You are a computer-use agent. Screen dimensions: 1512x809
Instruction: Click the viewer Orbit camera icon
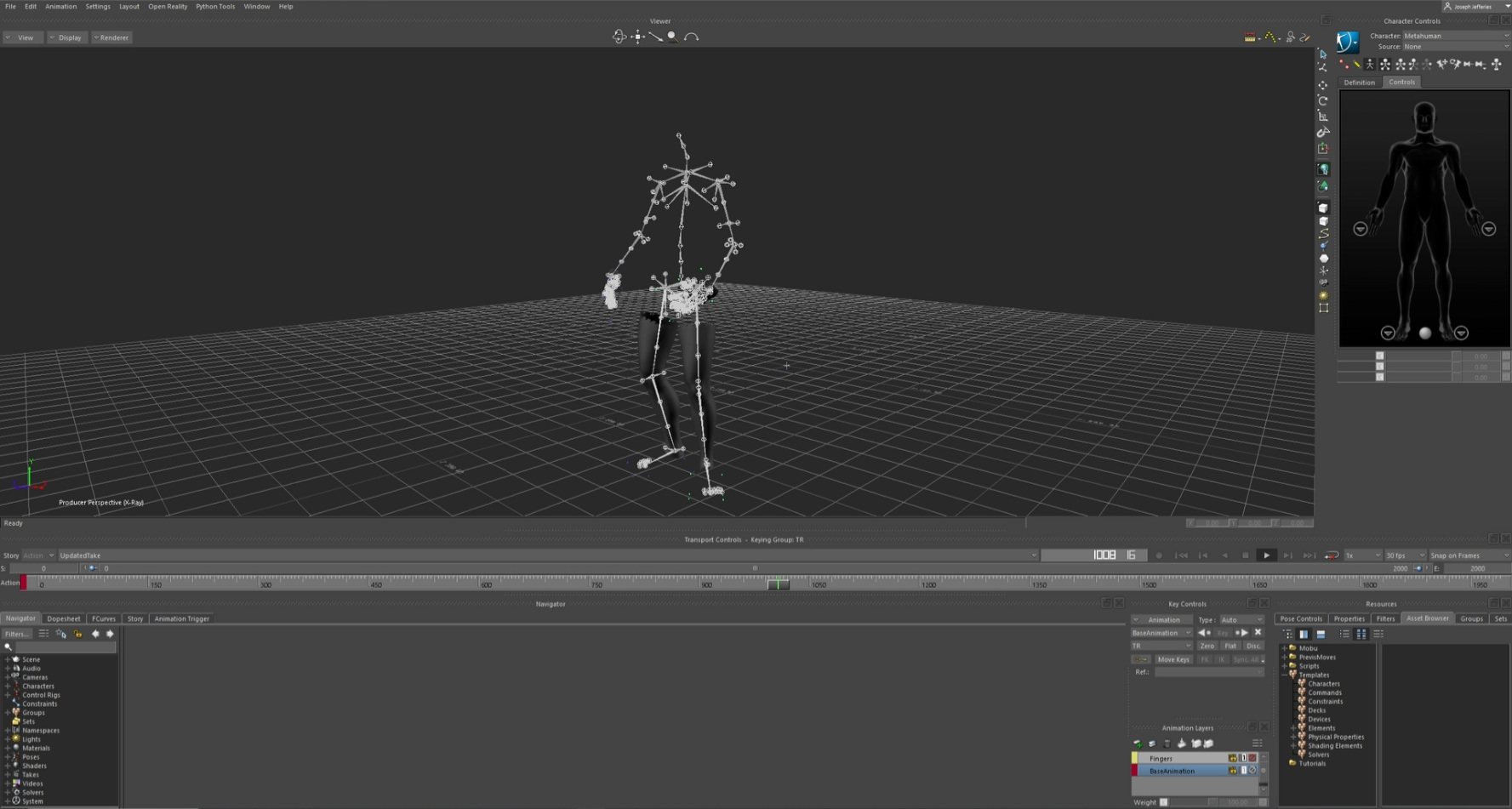pos(619,37)
